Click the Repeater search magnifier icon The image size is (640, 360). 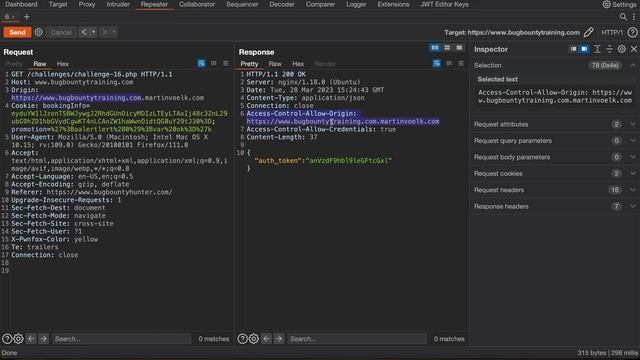(x=623, y=17)
